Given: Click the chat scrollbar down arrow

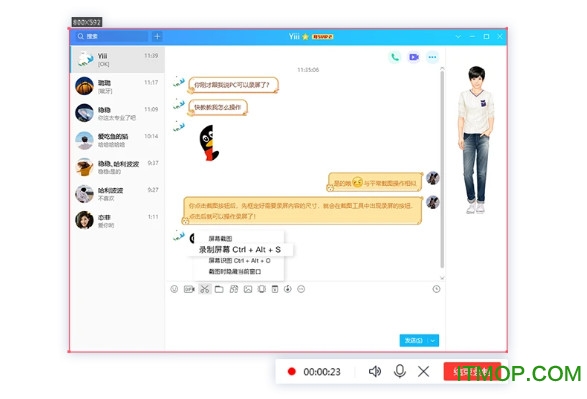Looking at the screenshot, I should 442,278.
